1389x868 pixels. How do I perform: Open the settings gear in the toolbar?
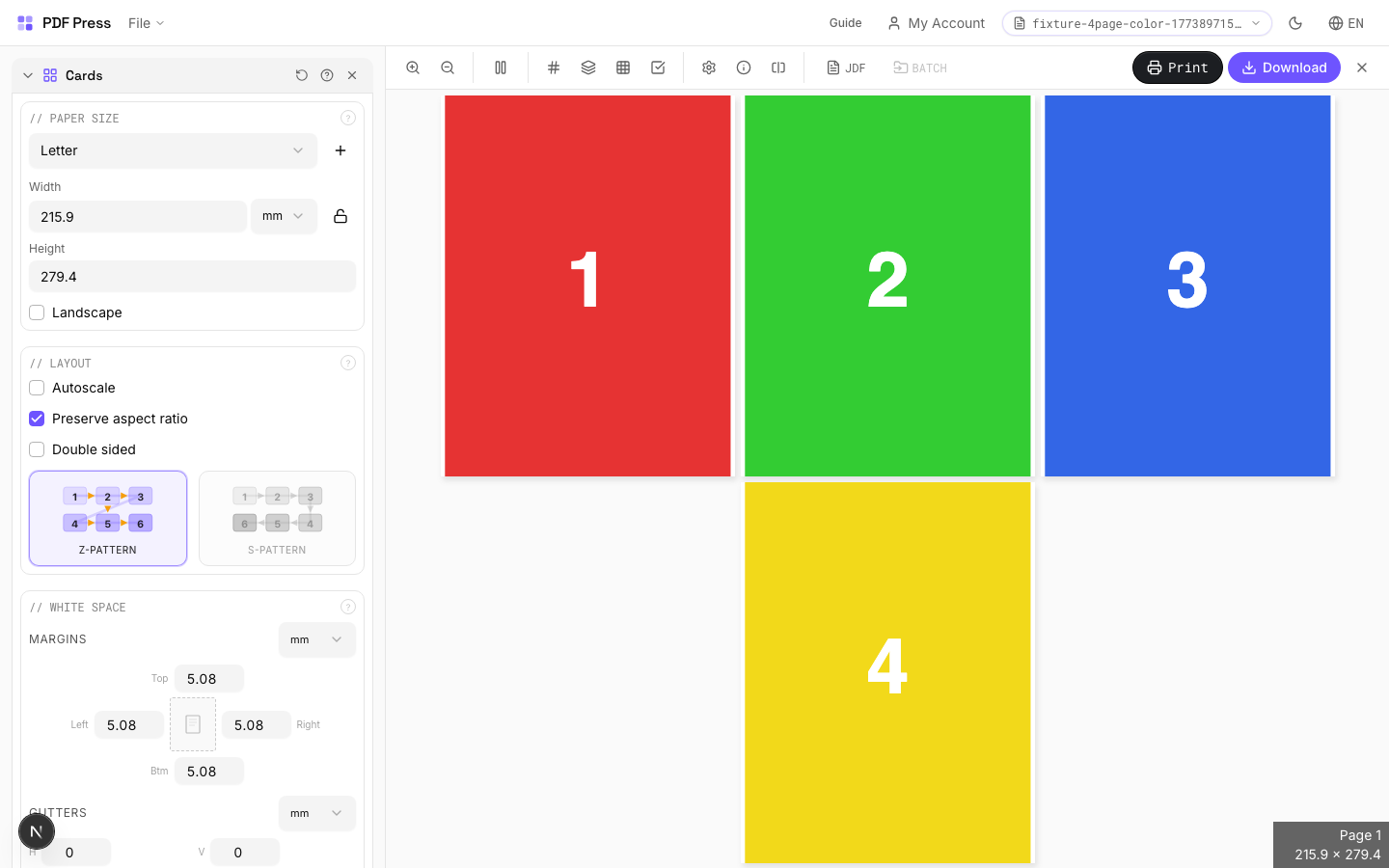point(709,68)
